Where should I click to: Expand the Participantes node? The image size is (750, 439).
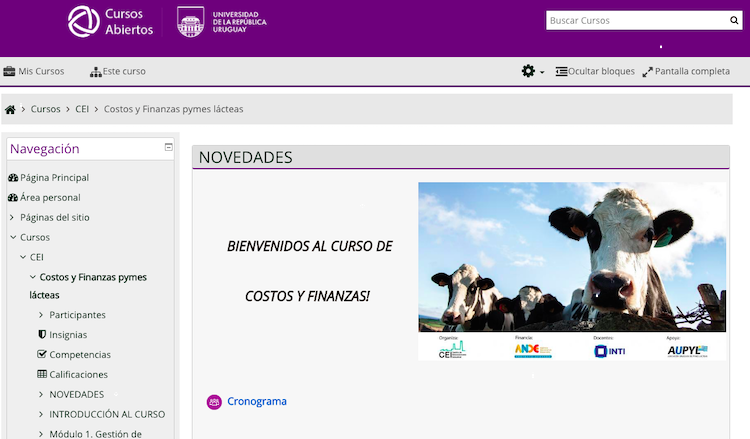click(x=41, y=315)
